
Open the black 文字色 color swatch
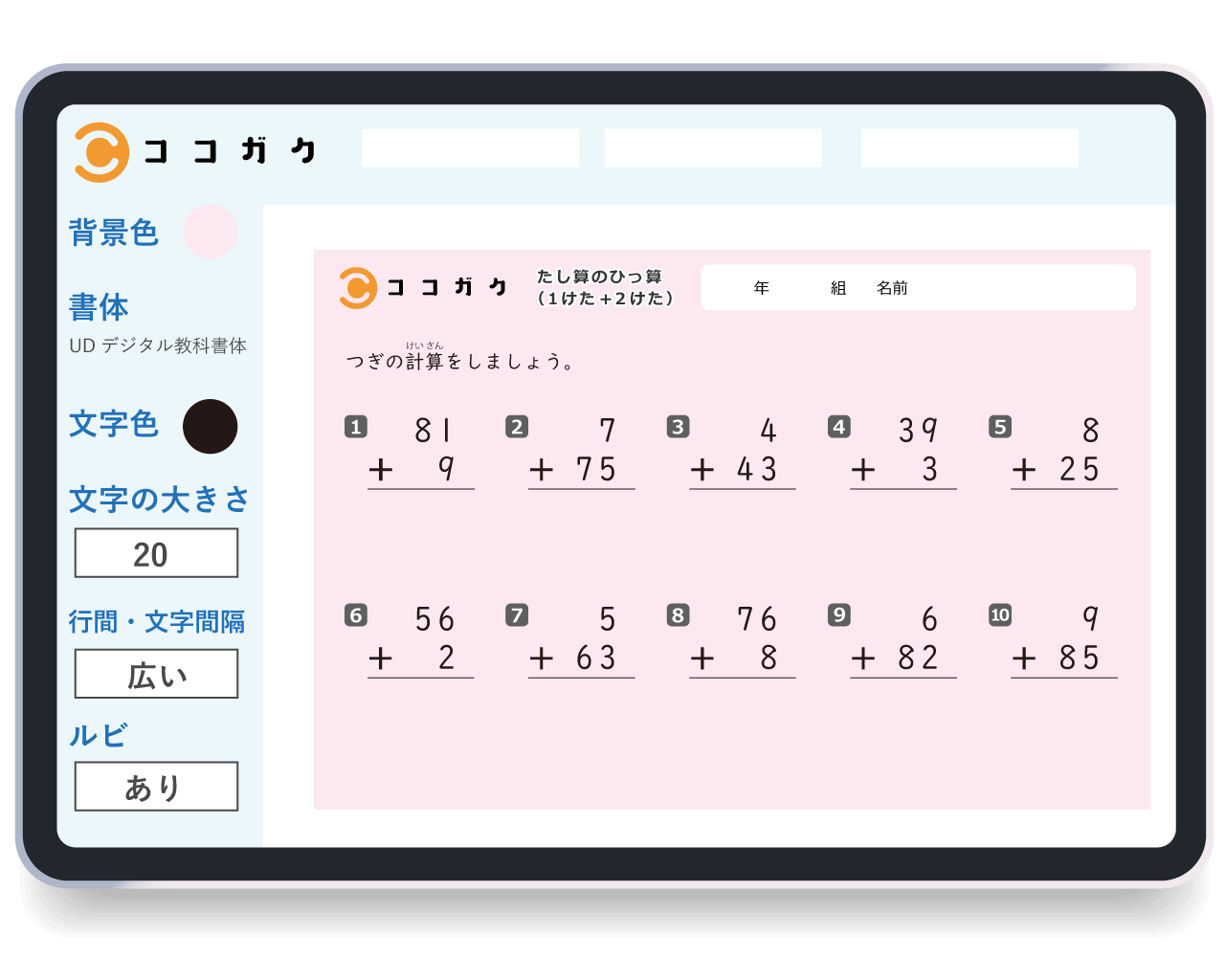(x=210, y=426)
